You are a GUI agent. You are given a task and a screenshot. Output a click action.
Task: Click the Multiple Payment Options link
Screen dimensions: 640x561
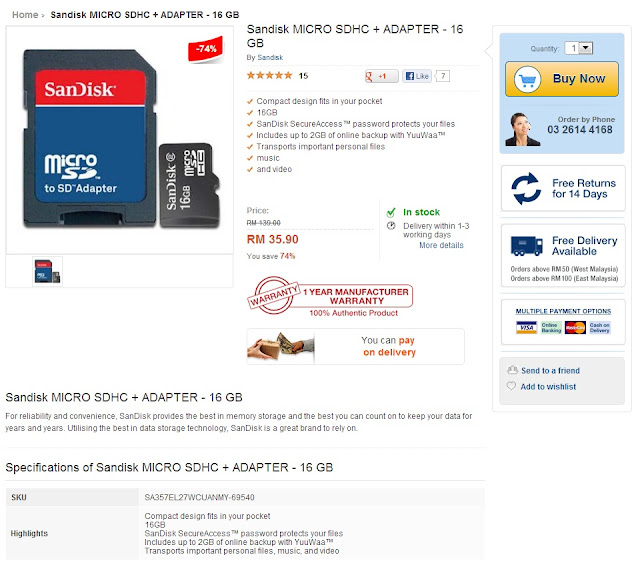(563, 311)
